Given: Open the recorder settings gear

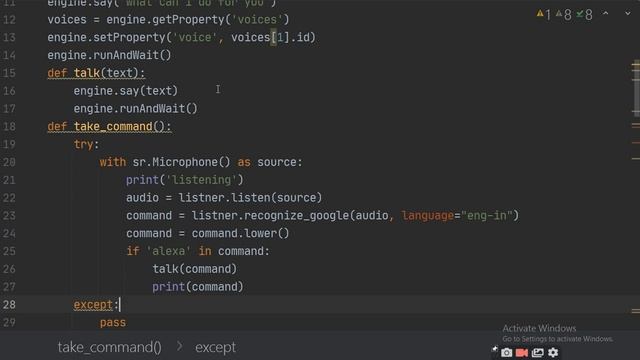Looking at the screenshot, I should (x=553, y=353).
